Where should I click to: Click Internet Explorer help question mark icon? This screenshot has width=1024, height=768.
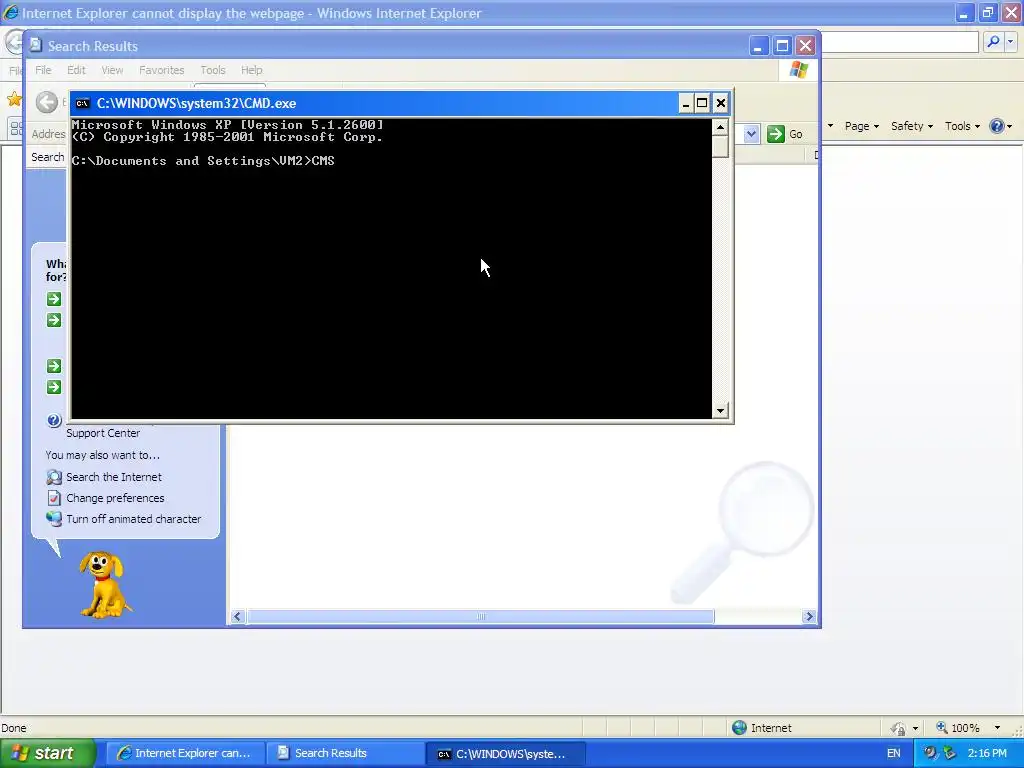(997, 126)
